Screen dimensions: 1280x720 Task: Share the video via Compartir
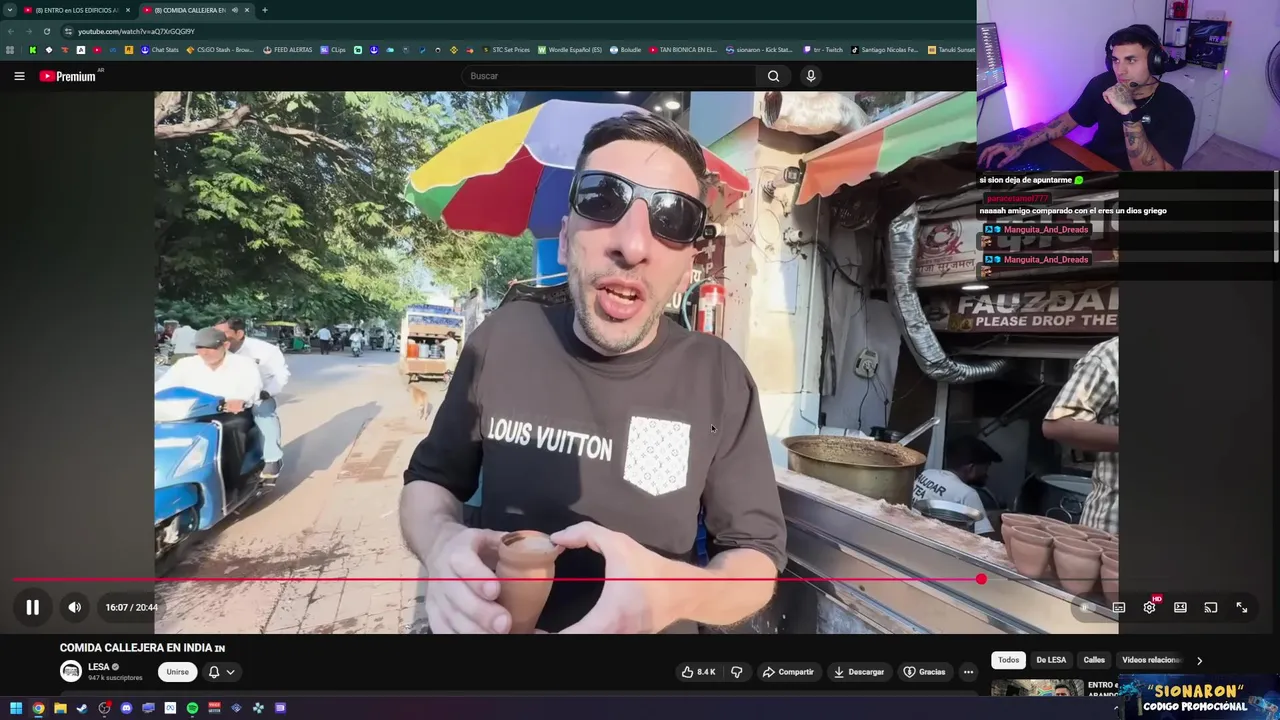pyautogui.click(x=788, y=672)
